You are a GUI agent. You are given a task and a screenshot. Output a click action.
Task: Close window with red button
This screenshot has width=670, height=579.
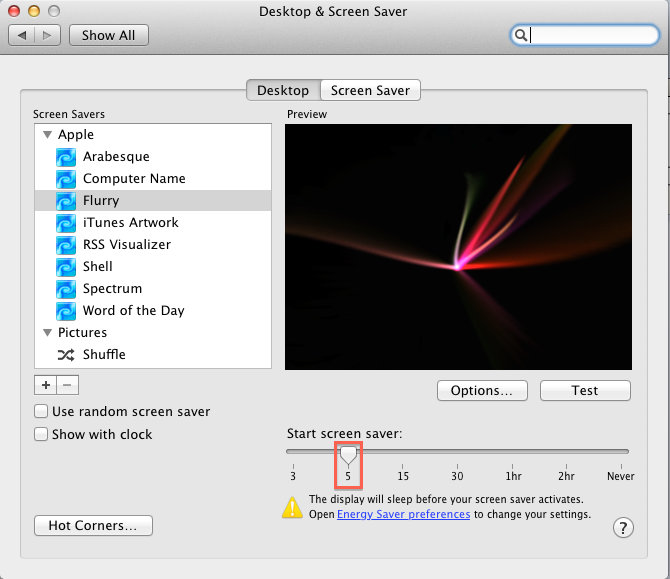point(14,11)
